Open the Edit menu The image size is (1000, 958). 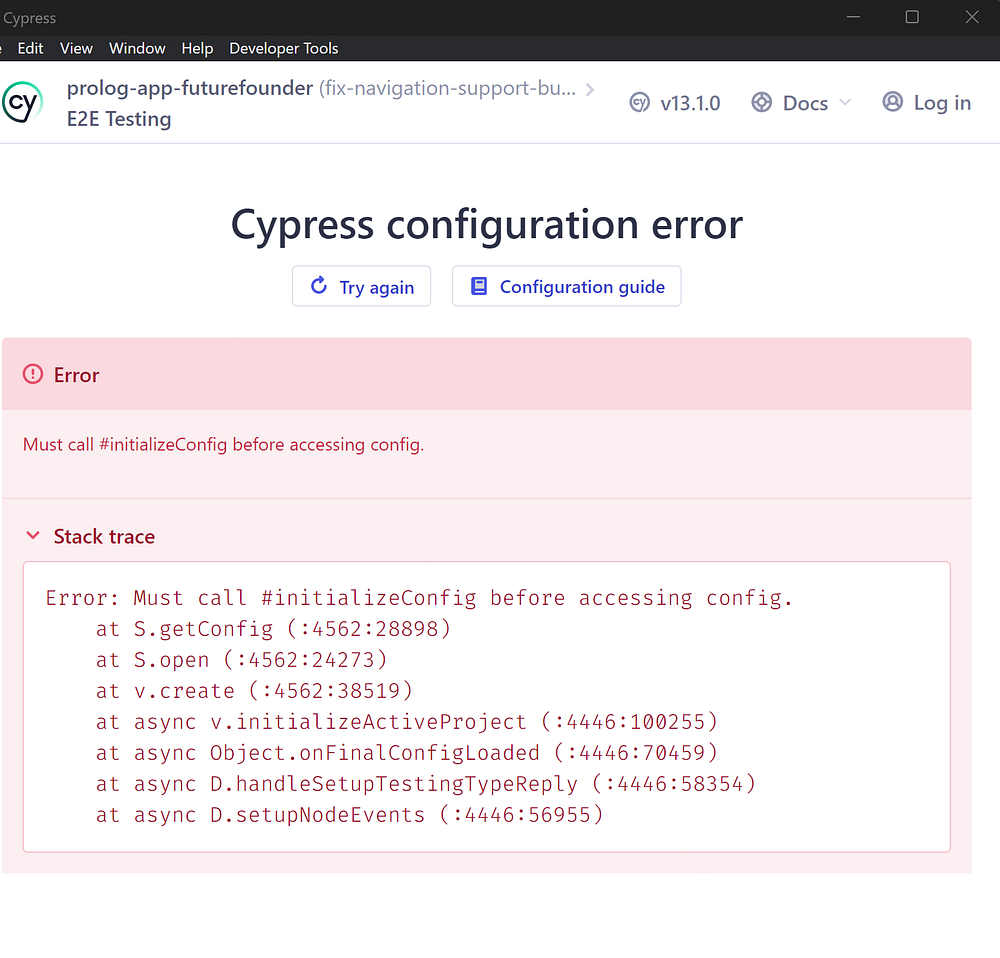30,48
